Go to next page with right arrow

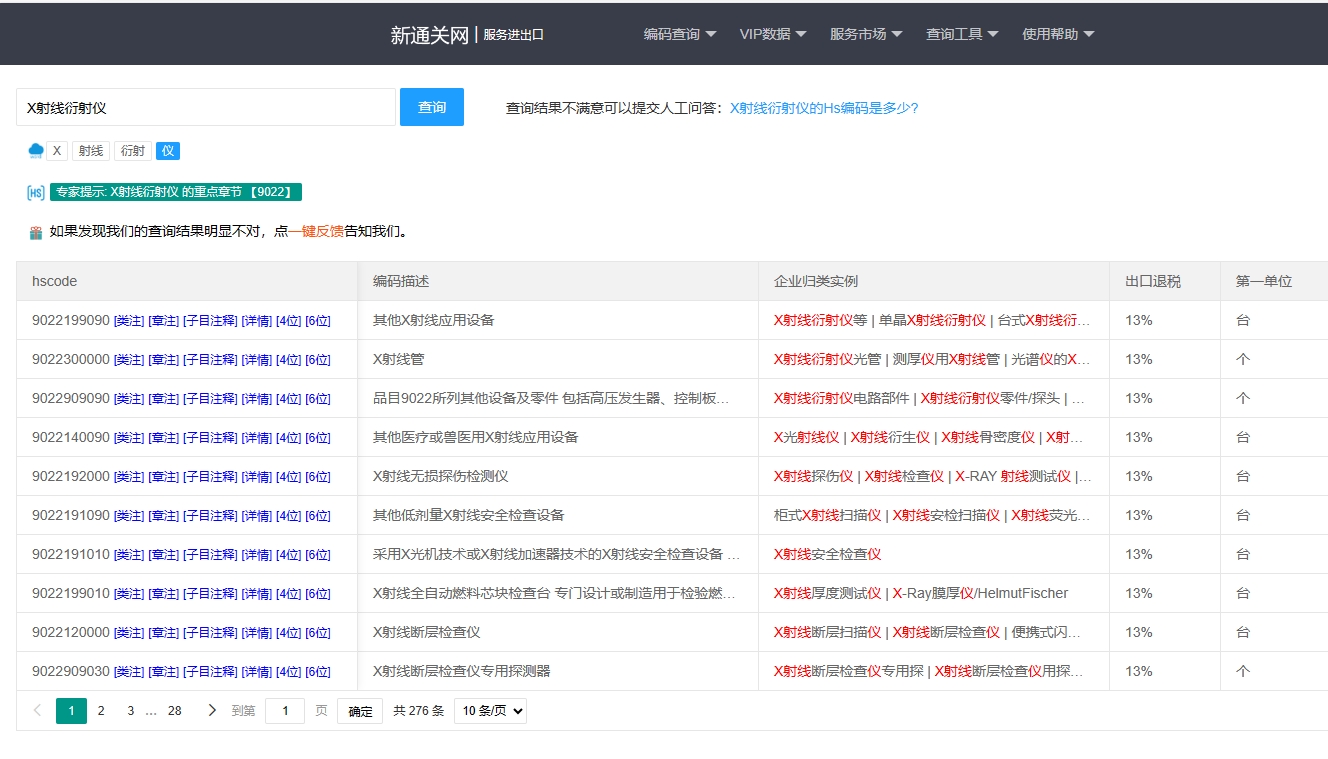[x=212, y=711]
